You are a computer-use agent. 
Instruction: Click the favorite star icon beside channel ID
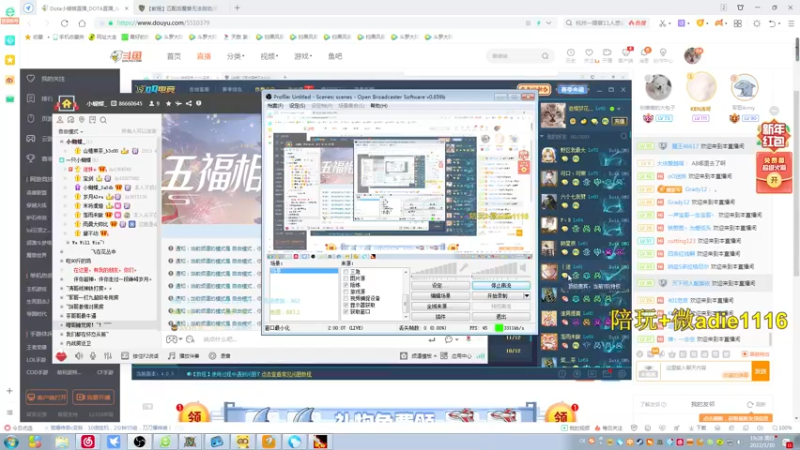[x=168, y=104]
